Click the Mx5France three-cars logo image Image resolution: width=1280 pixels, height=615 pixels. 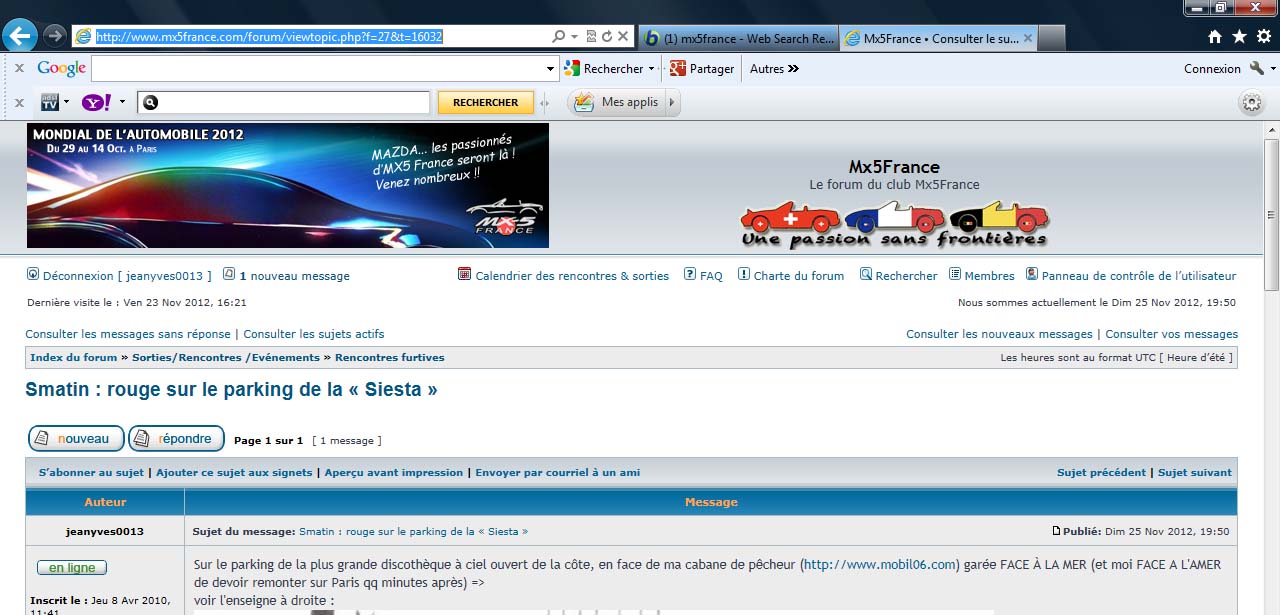895,224
